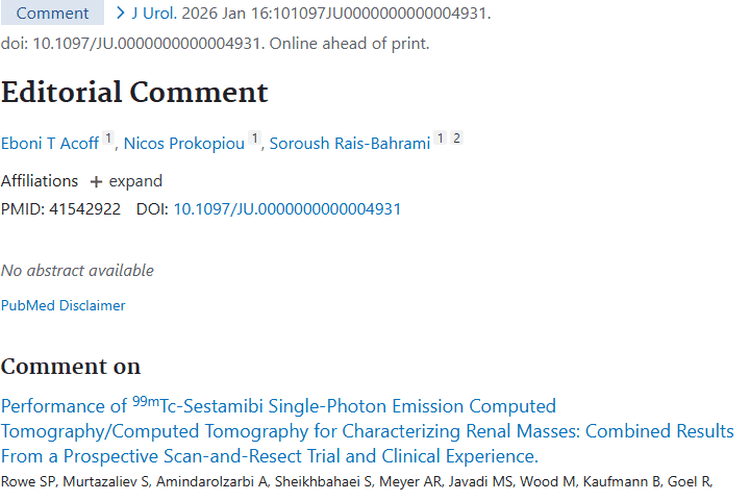Click affiliation superscript 2 after Soroush Rais-Bahrami

pyautogui.click(x=457, y=139)
